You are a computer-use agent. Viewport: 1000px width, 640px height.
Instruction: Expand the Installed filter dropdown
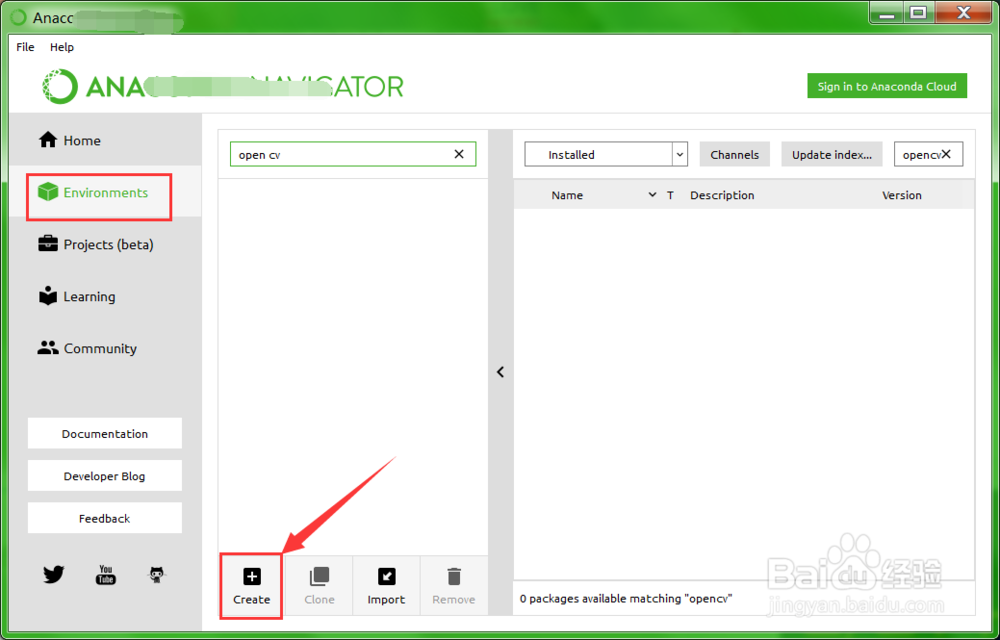(x=680, y=154)
